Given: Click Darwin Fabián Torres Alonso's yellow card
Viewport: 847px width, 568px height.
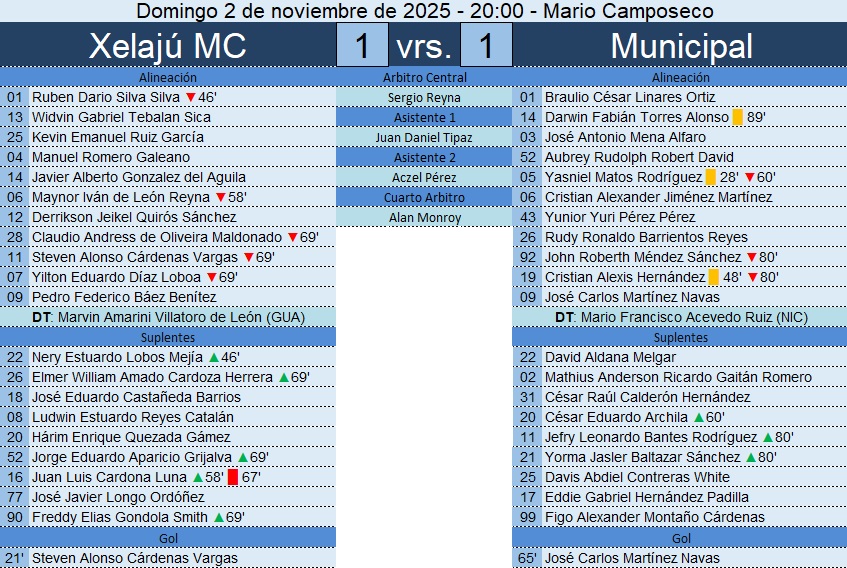Looking at the screenshot, I should [x=738, y=117].
